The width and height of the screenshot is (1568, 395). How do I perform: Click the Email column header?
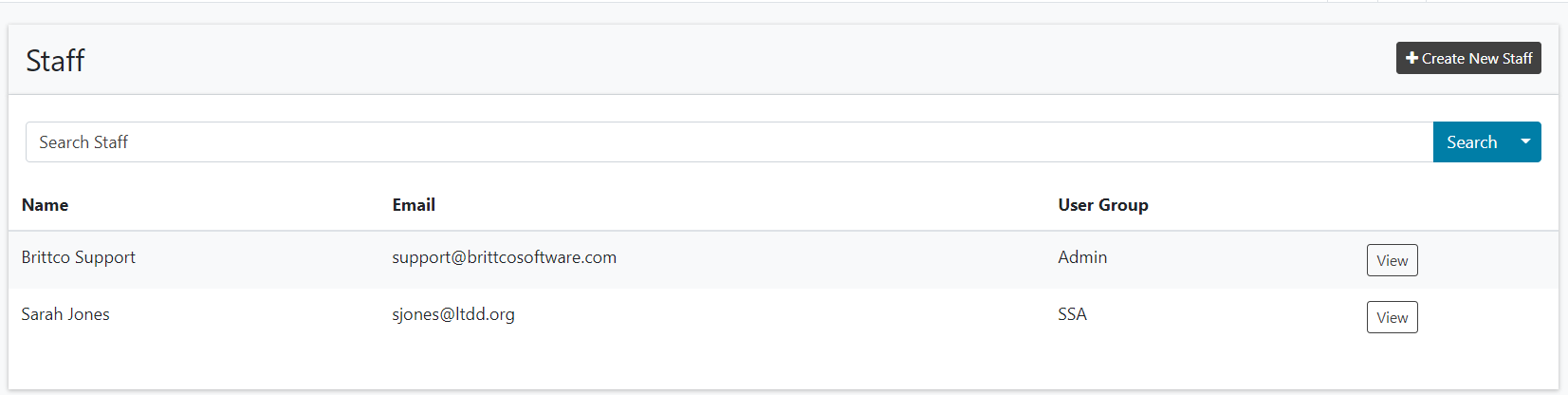414,205
